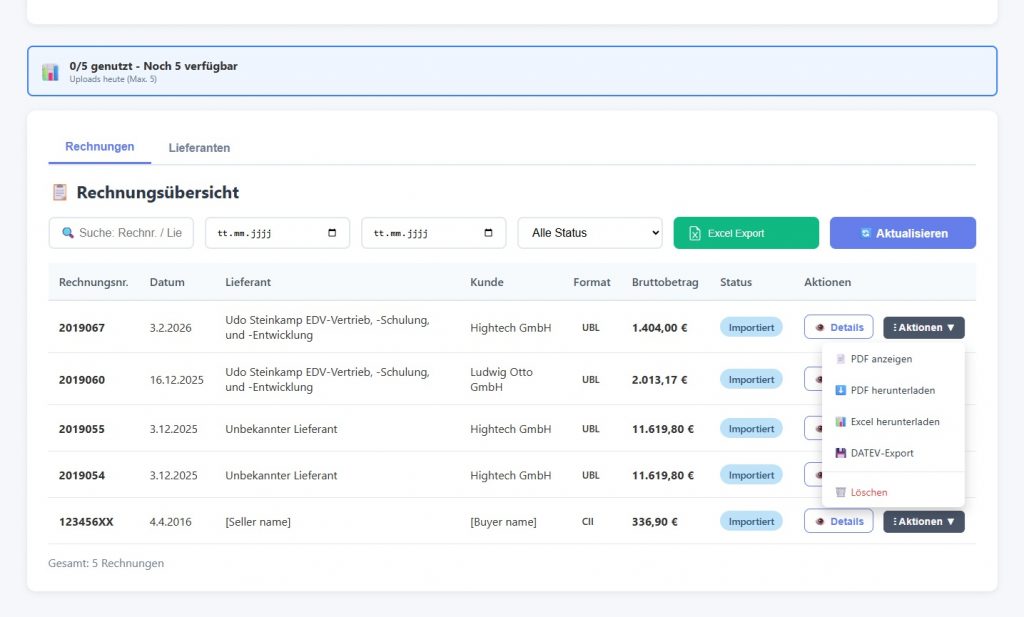1024x617 pixels.
Task: Select the Rechnungen tab
Action: 99,145
